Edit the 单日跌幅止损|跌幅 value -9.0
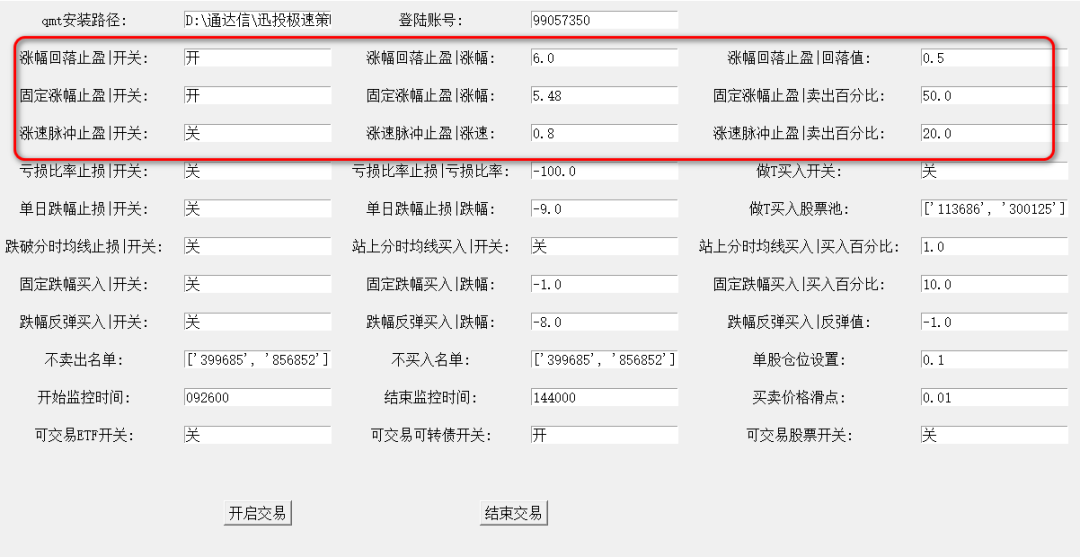The width and height of the screenshot is (1080, 557). pos(605,209)
